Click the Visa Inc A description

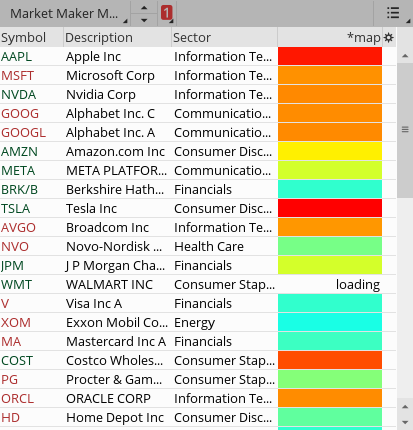[94, 304]
